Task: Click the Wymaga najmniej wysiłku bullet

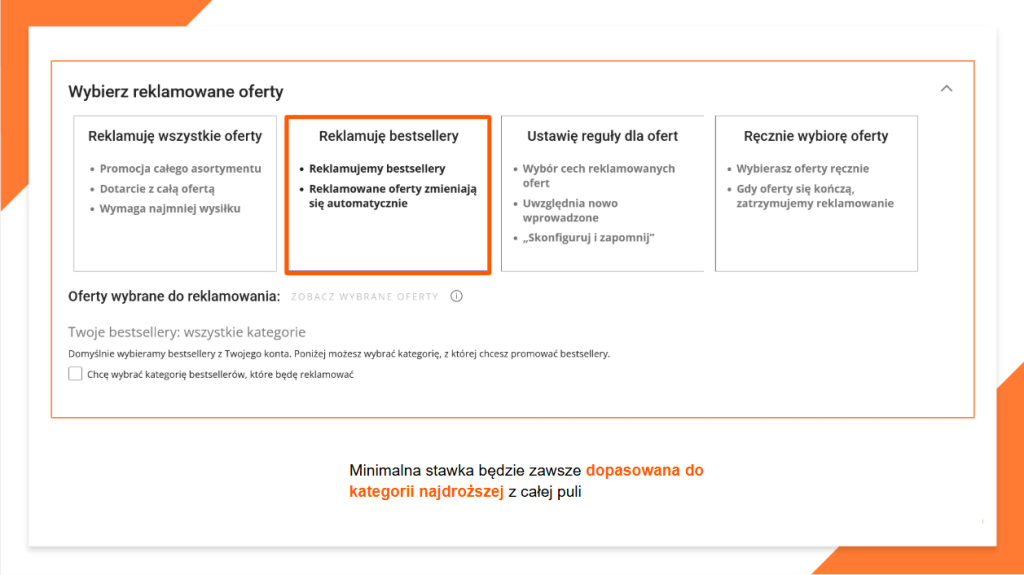Action: click(x=170, y=208)
